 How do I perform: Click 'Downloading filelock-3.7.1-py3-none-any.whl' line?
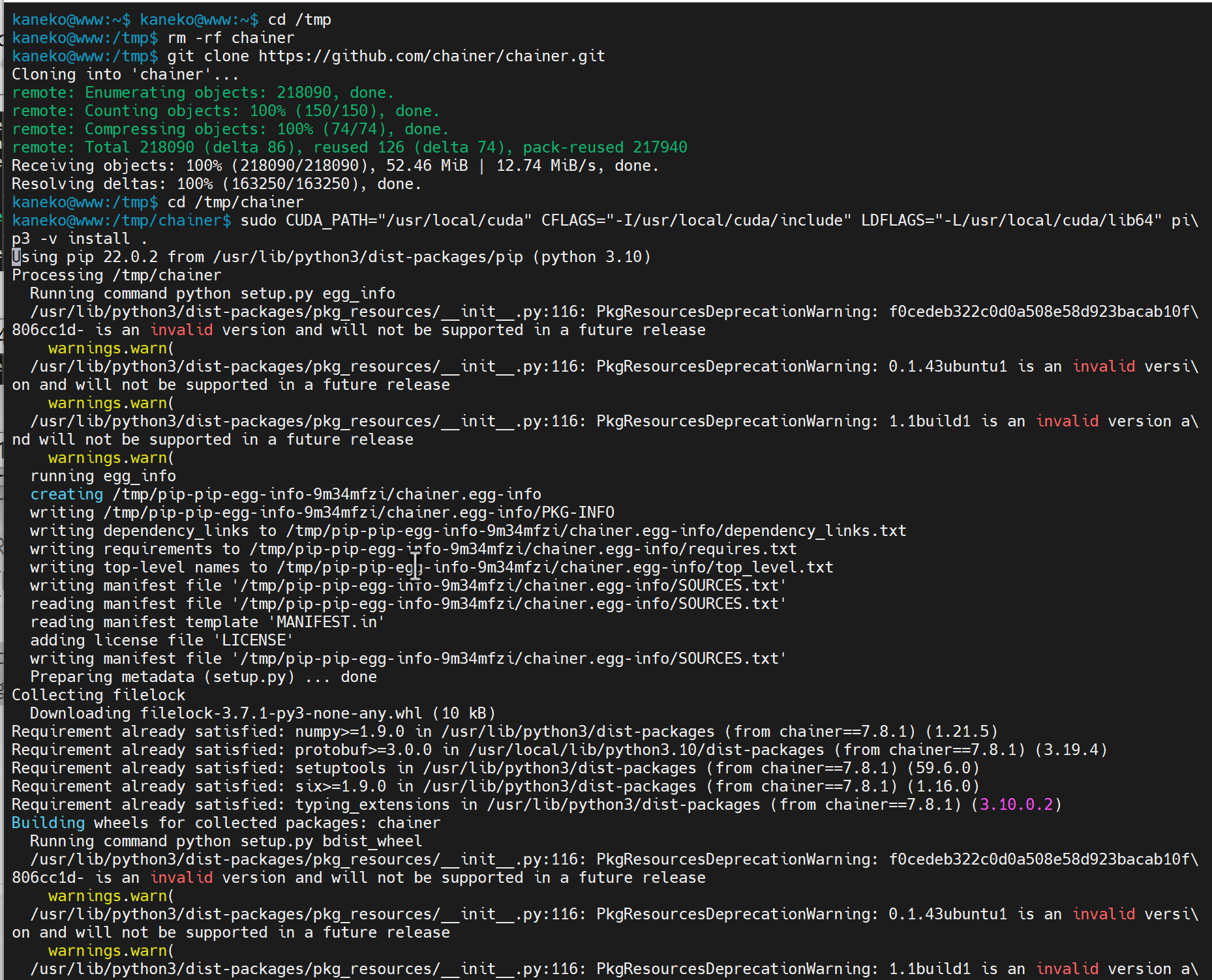263,713
